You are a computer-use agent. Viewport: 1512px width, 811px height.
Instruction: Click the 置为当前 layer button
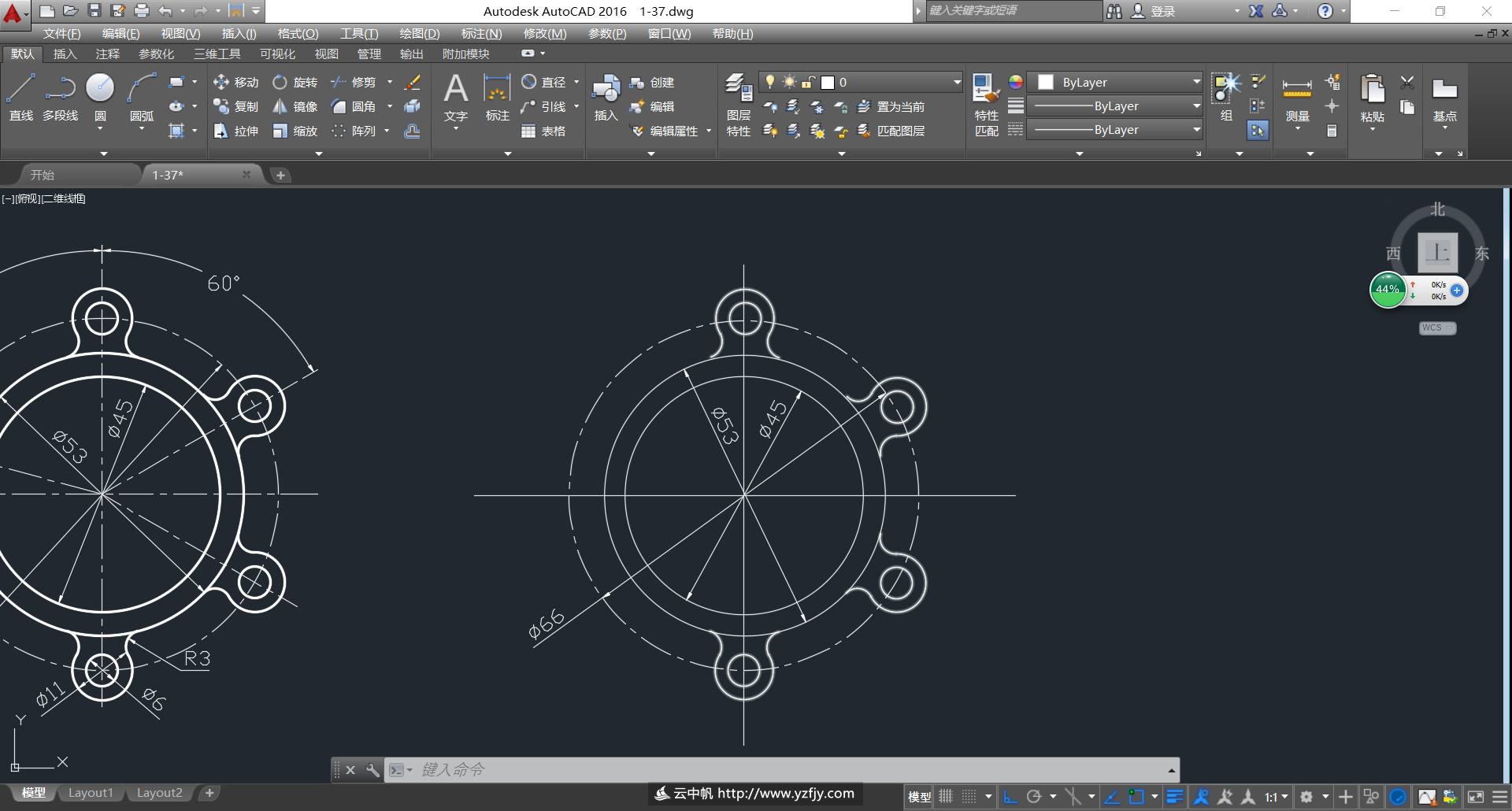[x=891, y=106]
